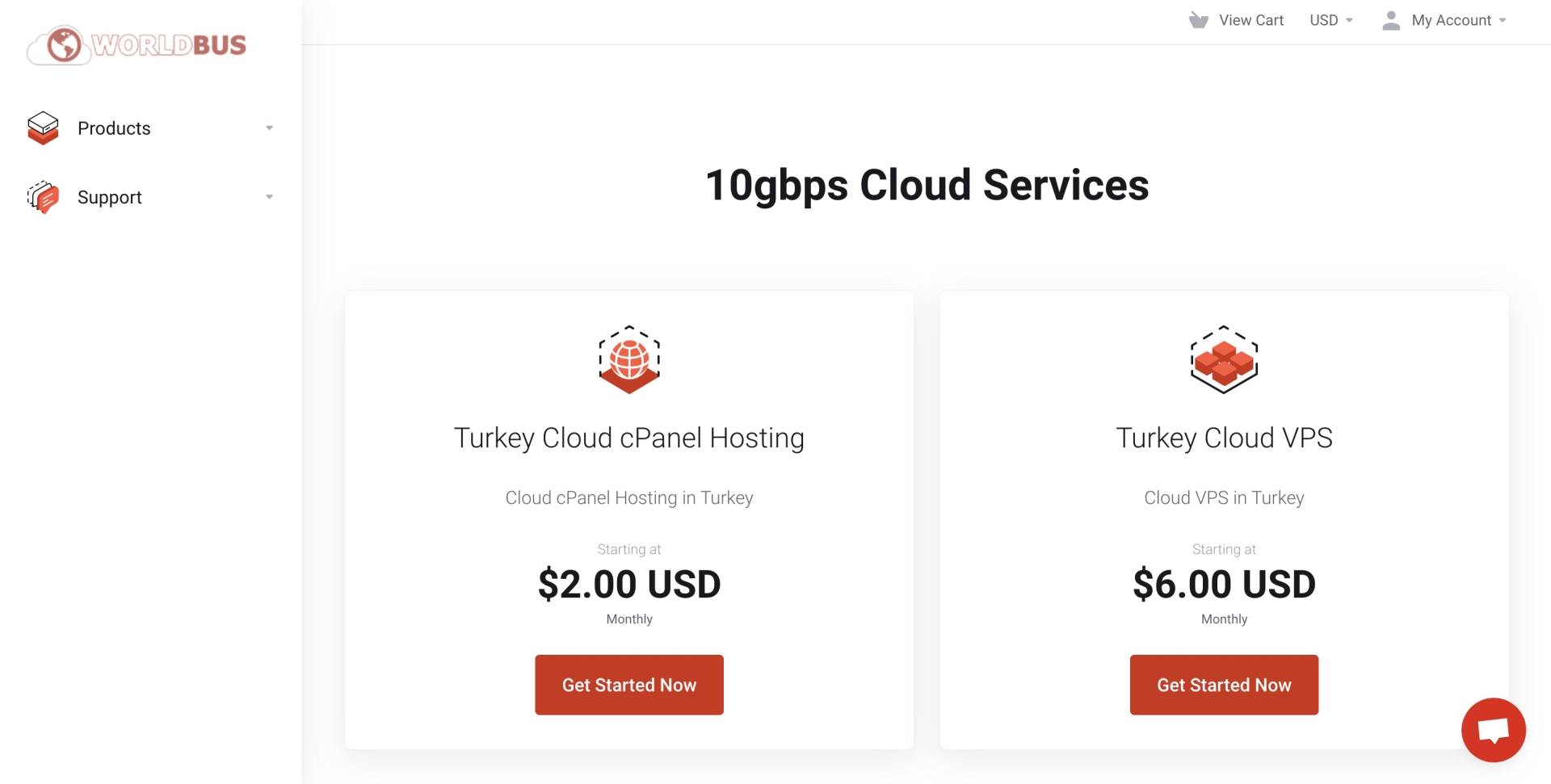Open the USD currency dropdown
The width and height of the screenshot is (1551, 784).
click(1331, 20)
